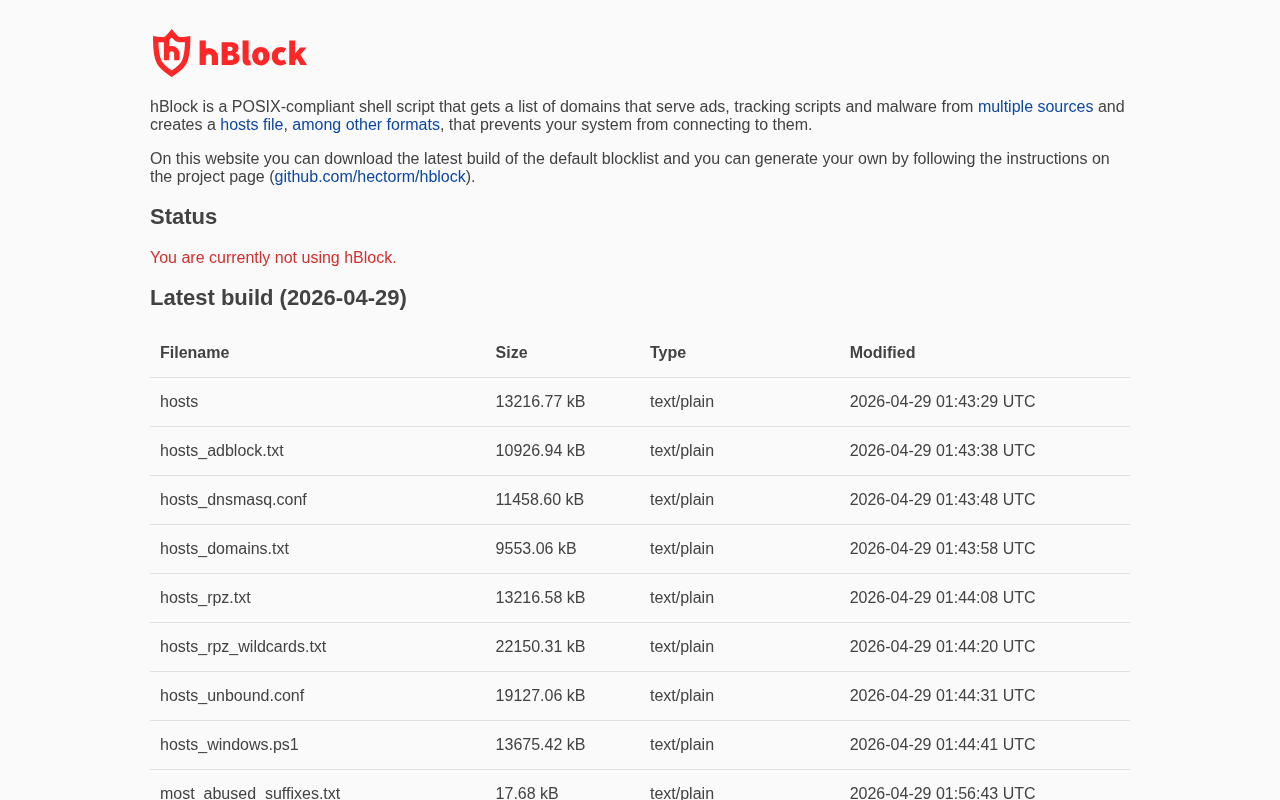The height and width of the screenshot is (800, 1280).
Task: Click the Filename column header
Action: (x=194, y=353)
